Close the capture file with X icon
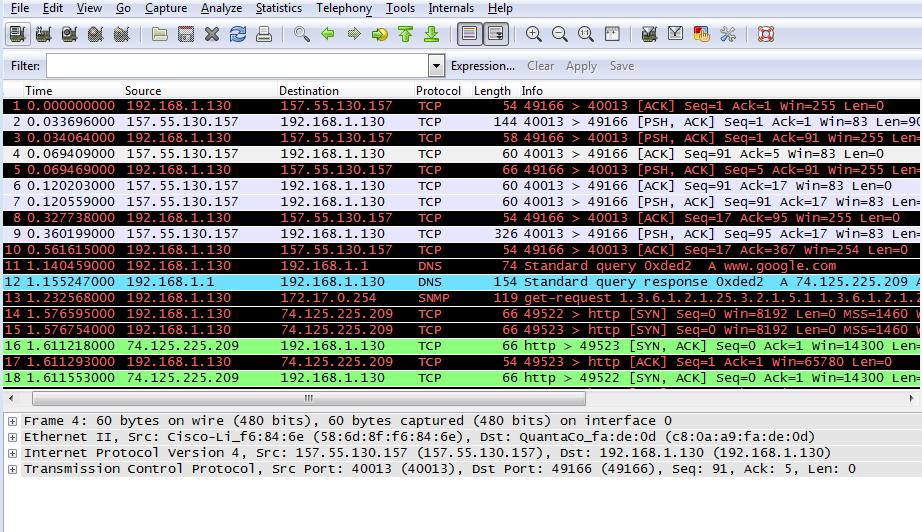Viewport: 922px width, 532px height. (x=212, y=34)
